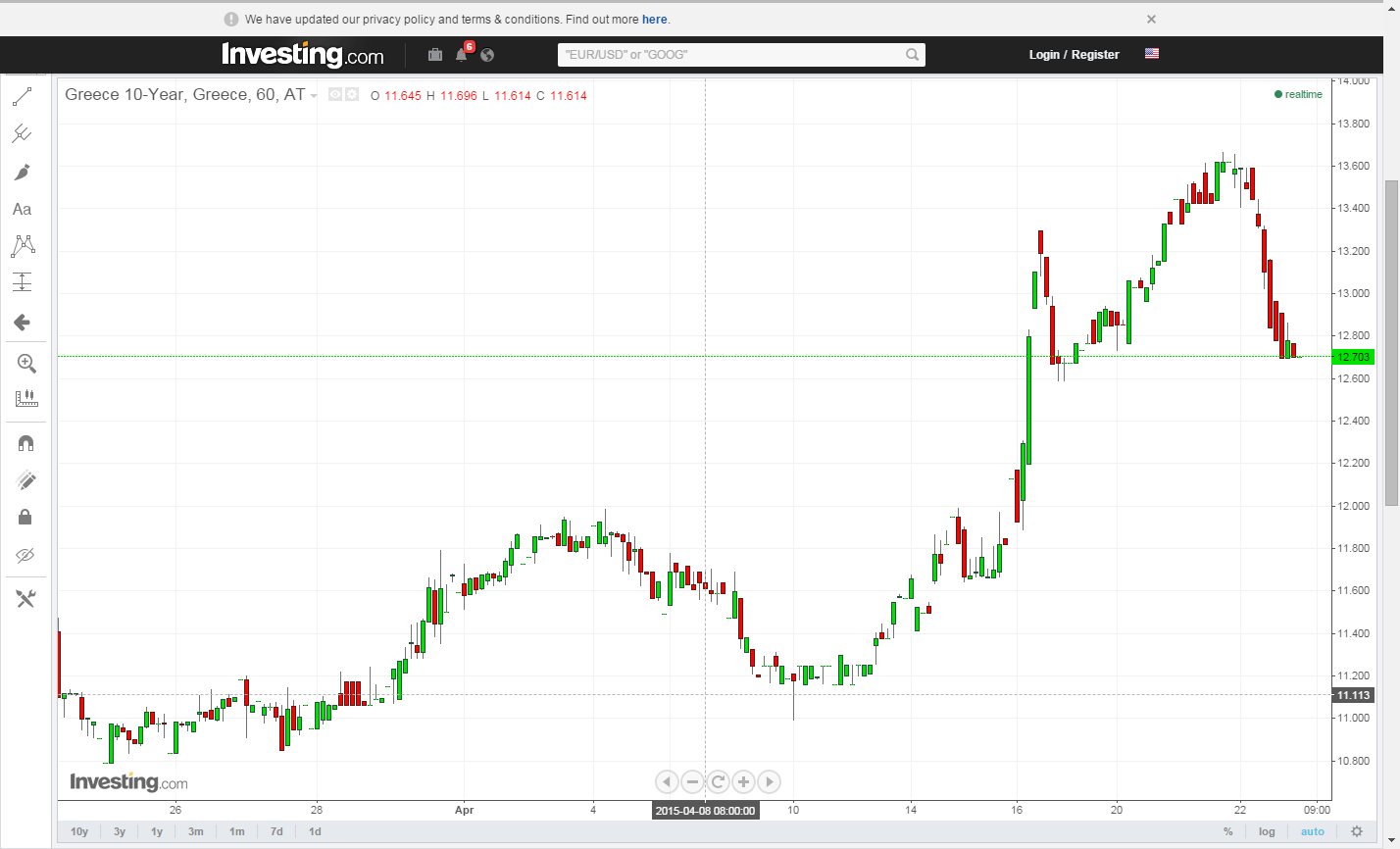Set the chart range to 1y
Screen dimensions: 1400x849
pos(157,831)
